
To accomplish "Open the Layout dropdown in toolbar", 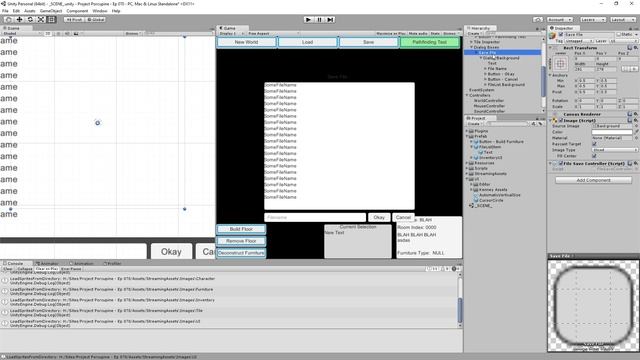I will [x=622, y=20].
